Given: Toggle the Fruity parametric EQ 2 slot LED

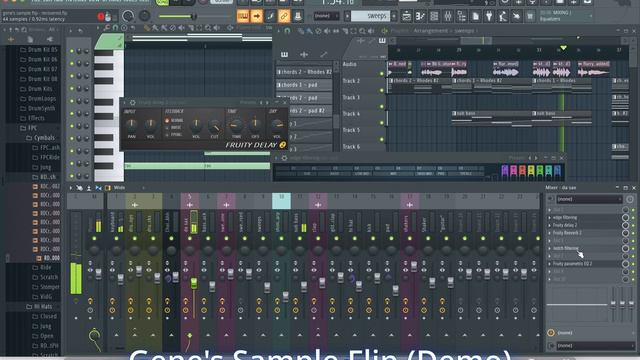Looking at the screenshot, I should point(633,264).
